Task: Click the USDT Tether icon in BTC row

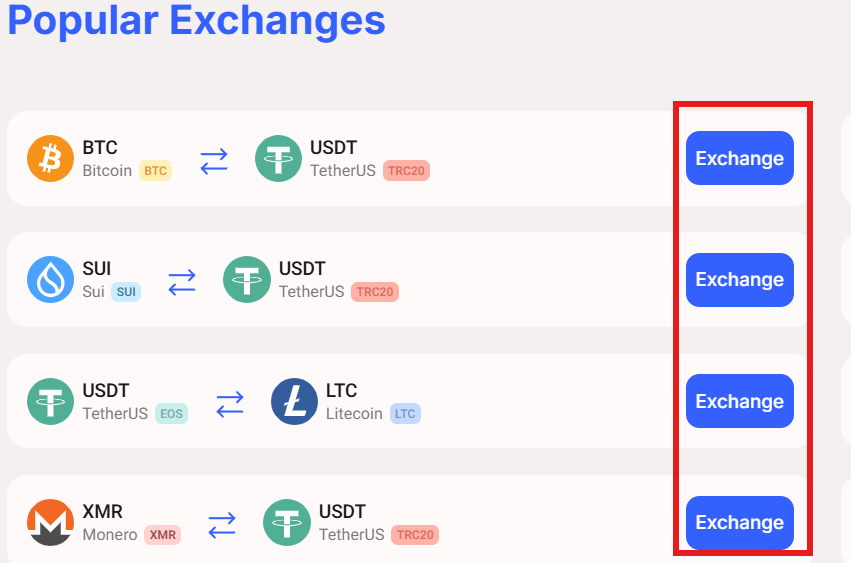Action: click(278, 159)
